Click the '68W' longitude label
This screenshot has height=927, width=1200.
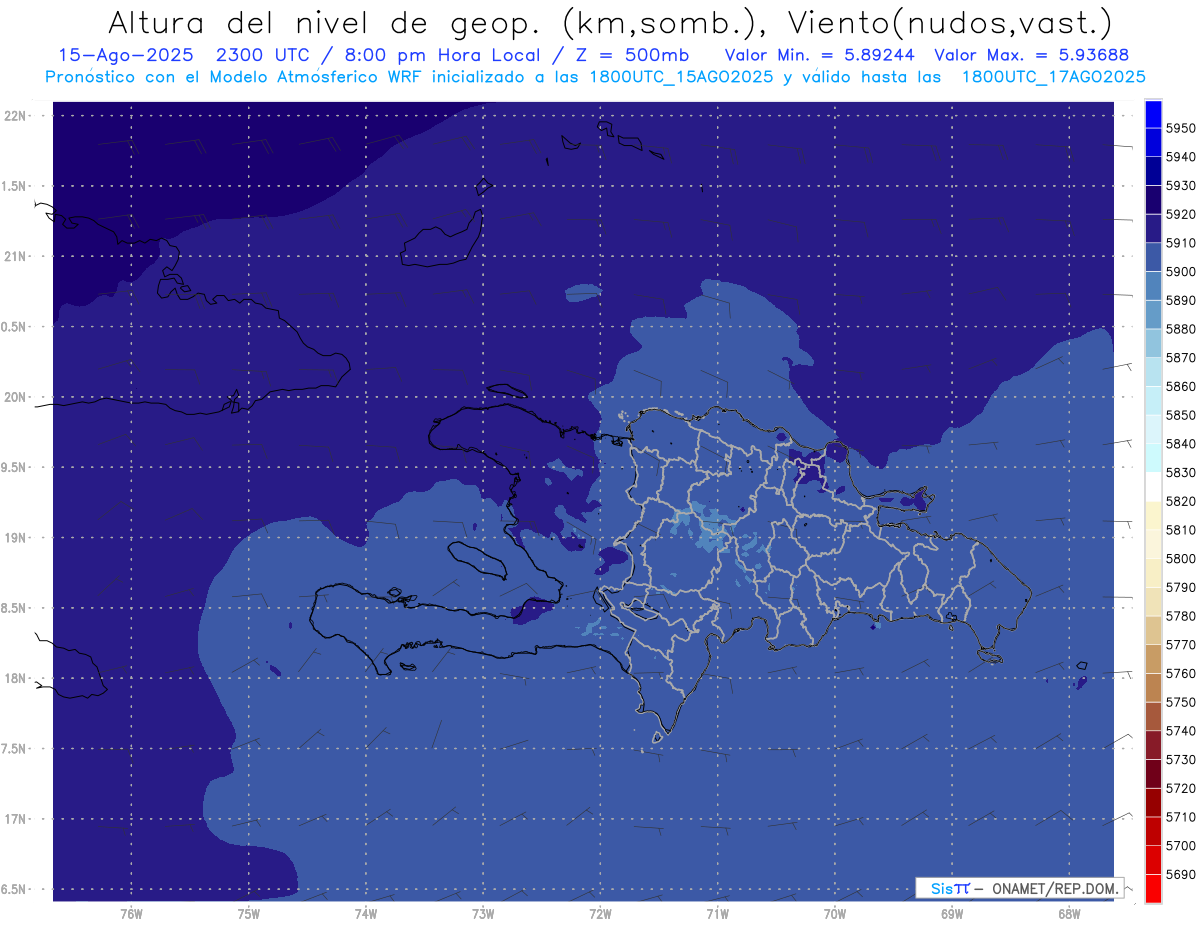point(1069,913)
